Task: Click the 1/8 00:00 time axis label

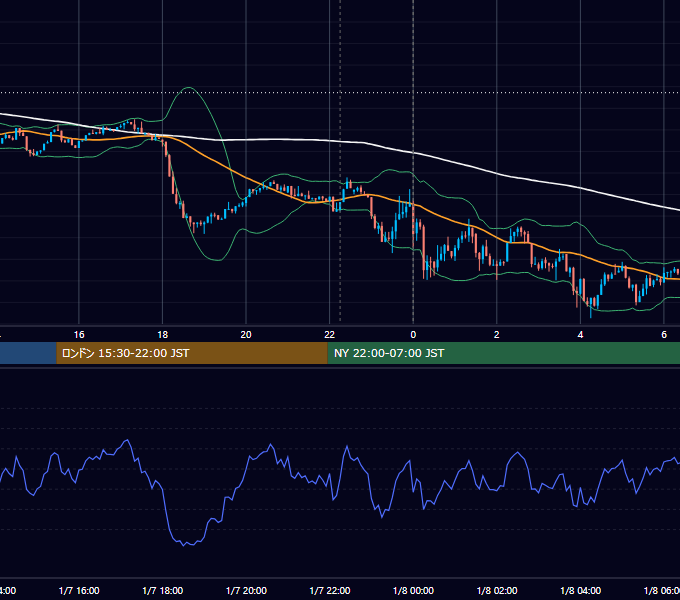Action: (x=413, y=590)
